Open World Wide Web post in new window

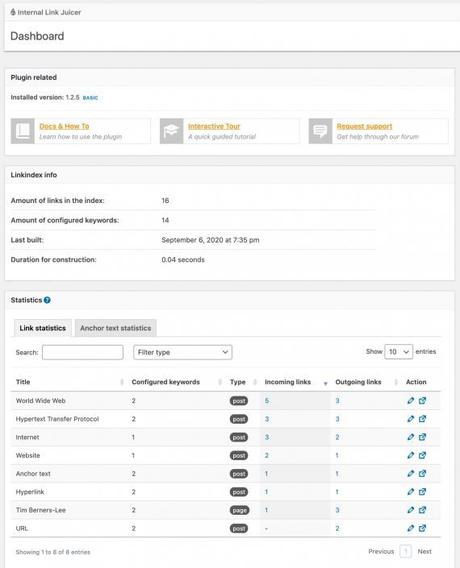[x=422, y=401]
